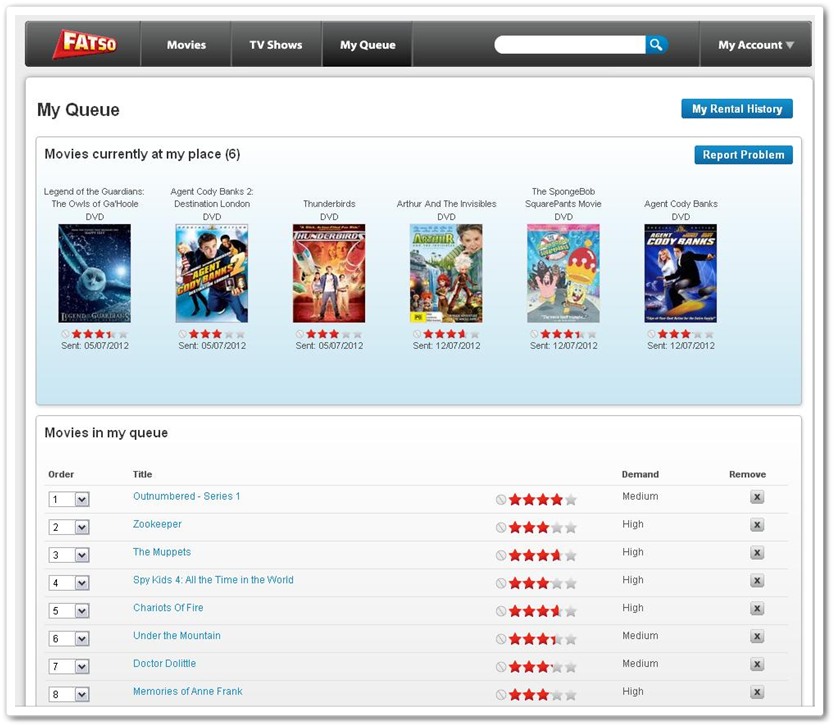
Task: Open the TV Shows tab
Action: (x=276, y=44)
